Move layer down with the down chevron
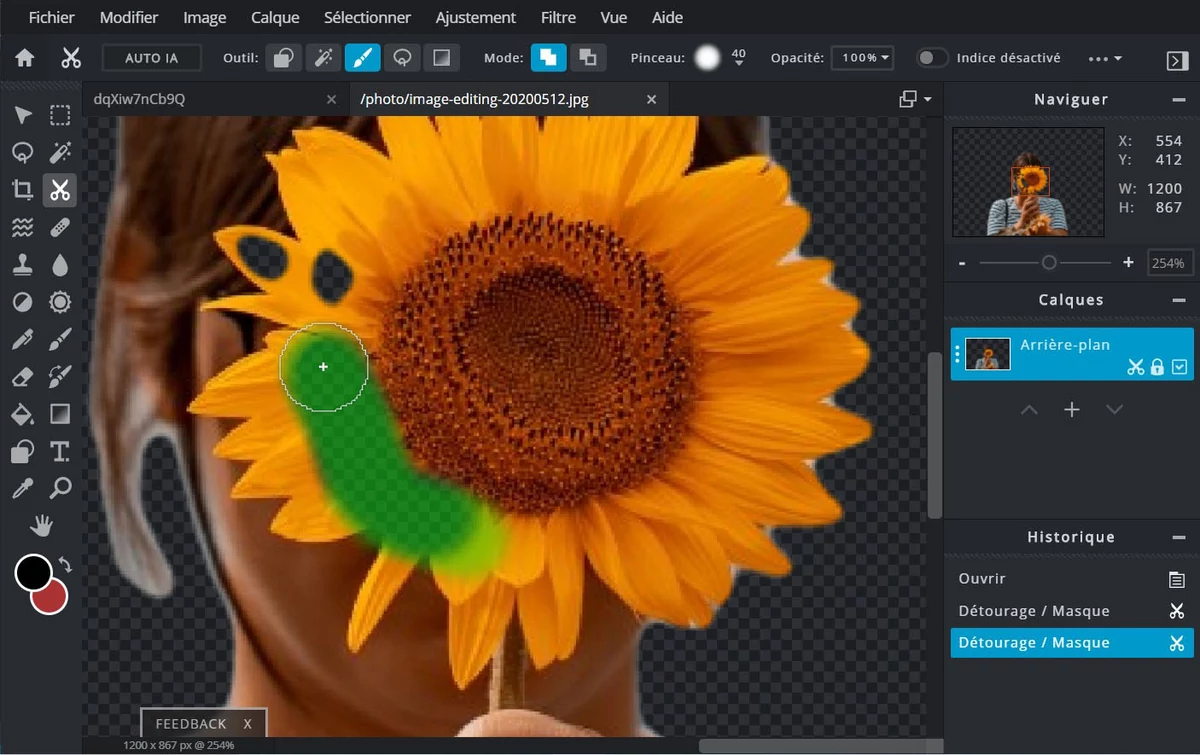 pos(1115,410)
